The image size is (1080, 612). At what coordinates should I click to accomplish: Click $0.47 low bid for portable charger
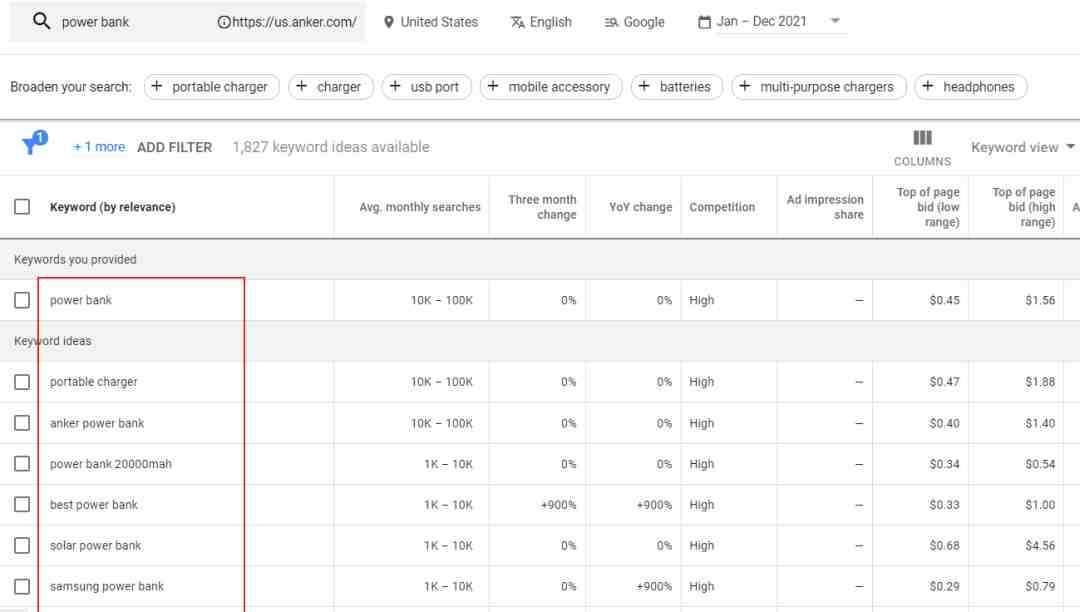[x=944, y=382]
